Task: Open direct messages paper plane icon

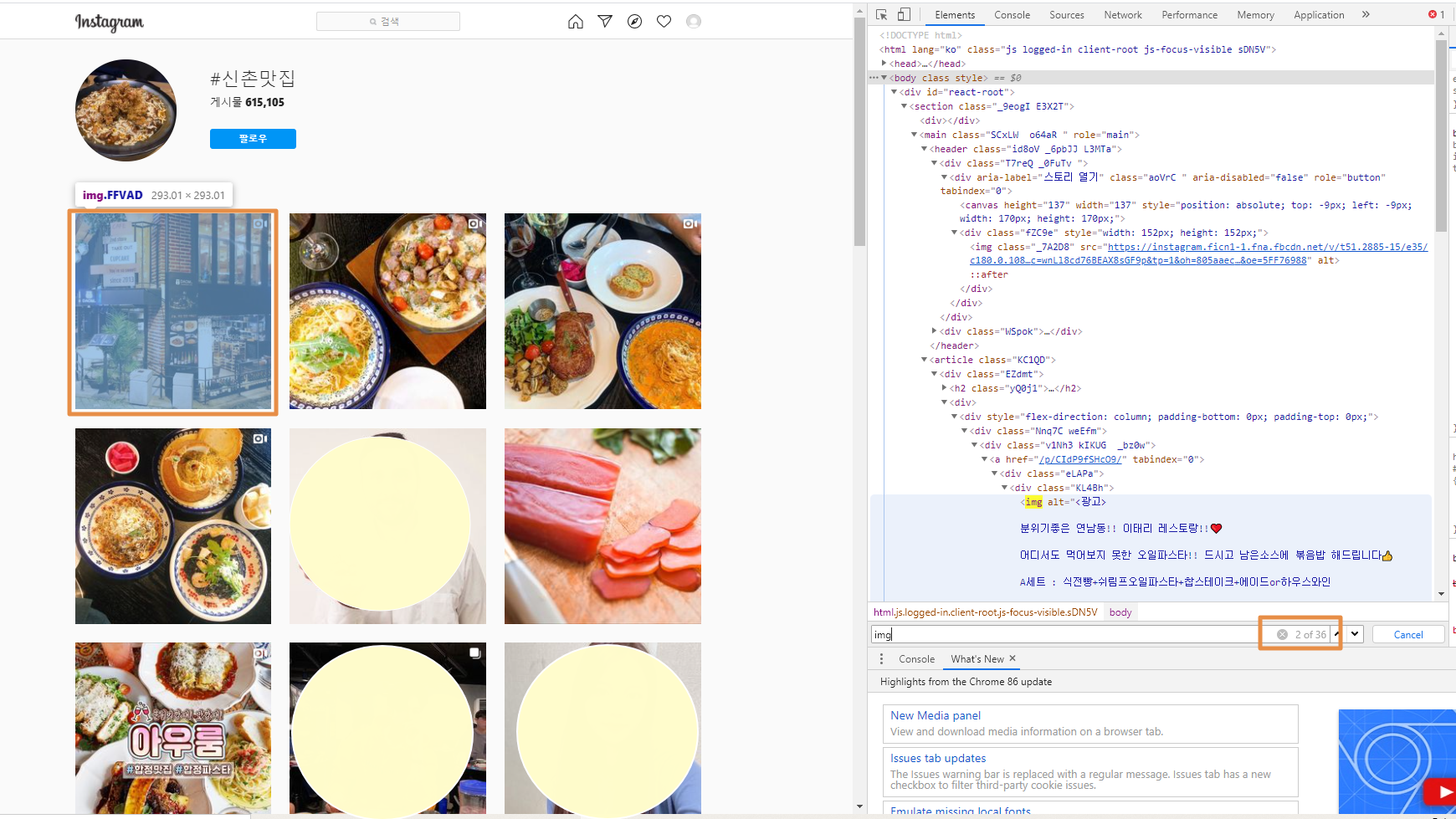Action: tap(605, 22)
